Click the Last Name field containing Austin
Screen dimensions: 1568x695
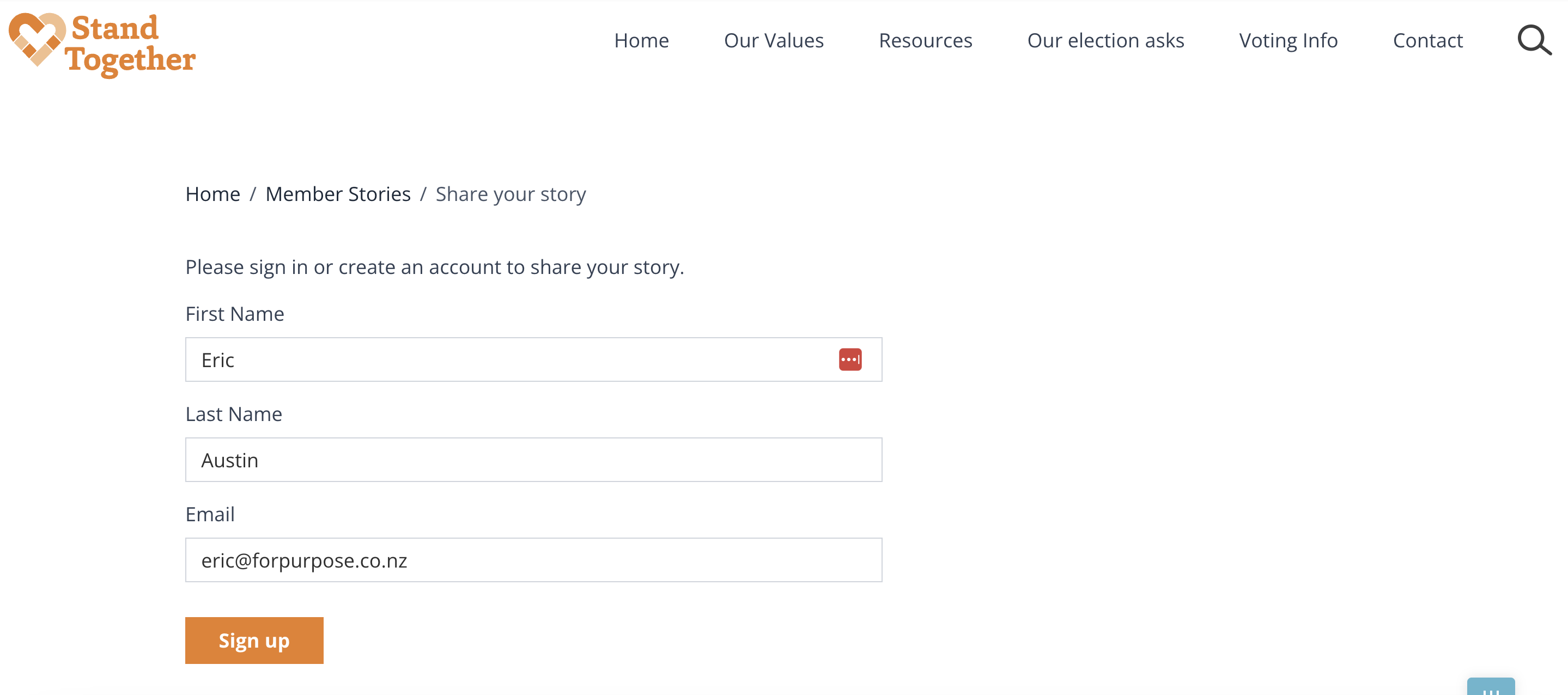pos(533,460)
